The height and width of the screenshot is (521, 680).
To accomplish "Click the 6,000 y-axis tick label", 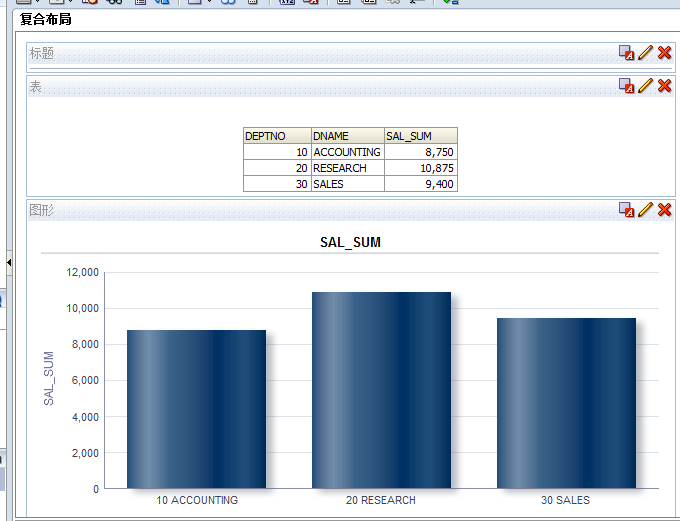I will click(85, 380).
